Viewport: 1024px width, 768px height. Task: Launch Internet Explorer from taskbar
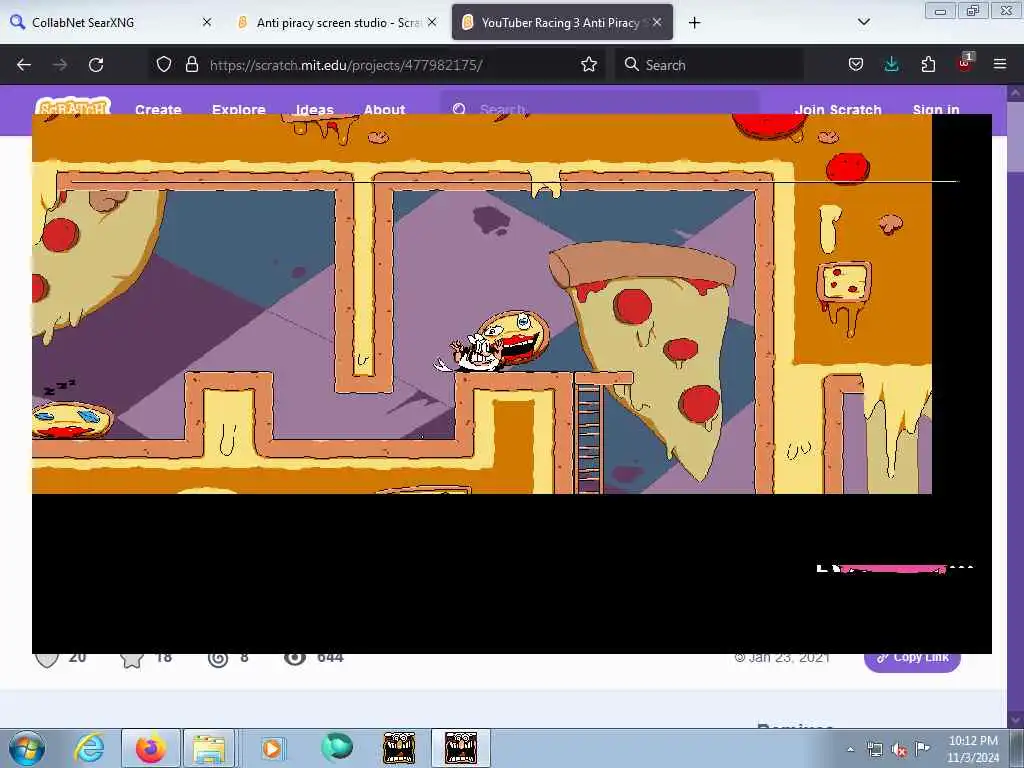click(89, 748)
